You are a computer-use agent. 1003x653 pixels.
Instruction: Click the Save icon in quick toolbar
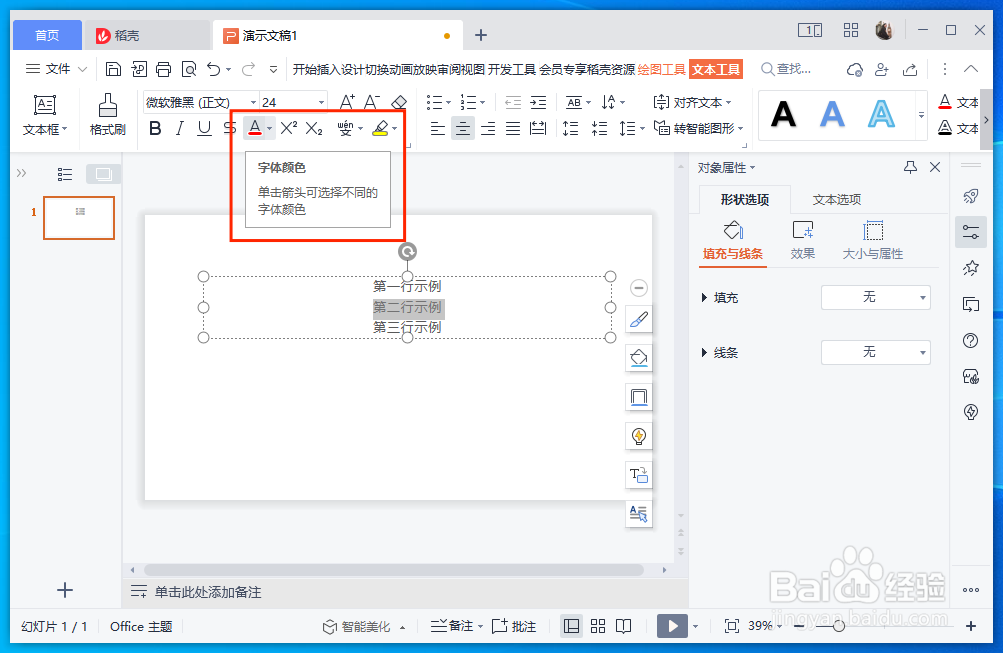[x=113, y=69]
